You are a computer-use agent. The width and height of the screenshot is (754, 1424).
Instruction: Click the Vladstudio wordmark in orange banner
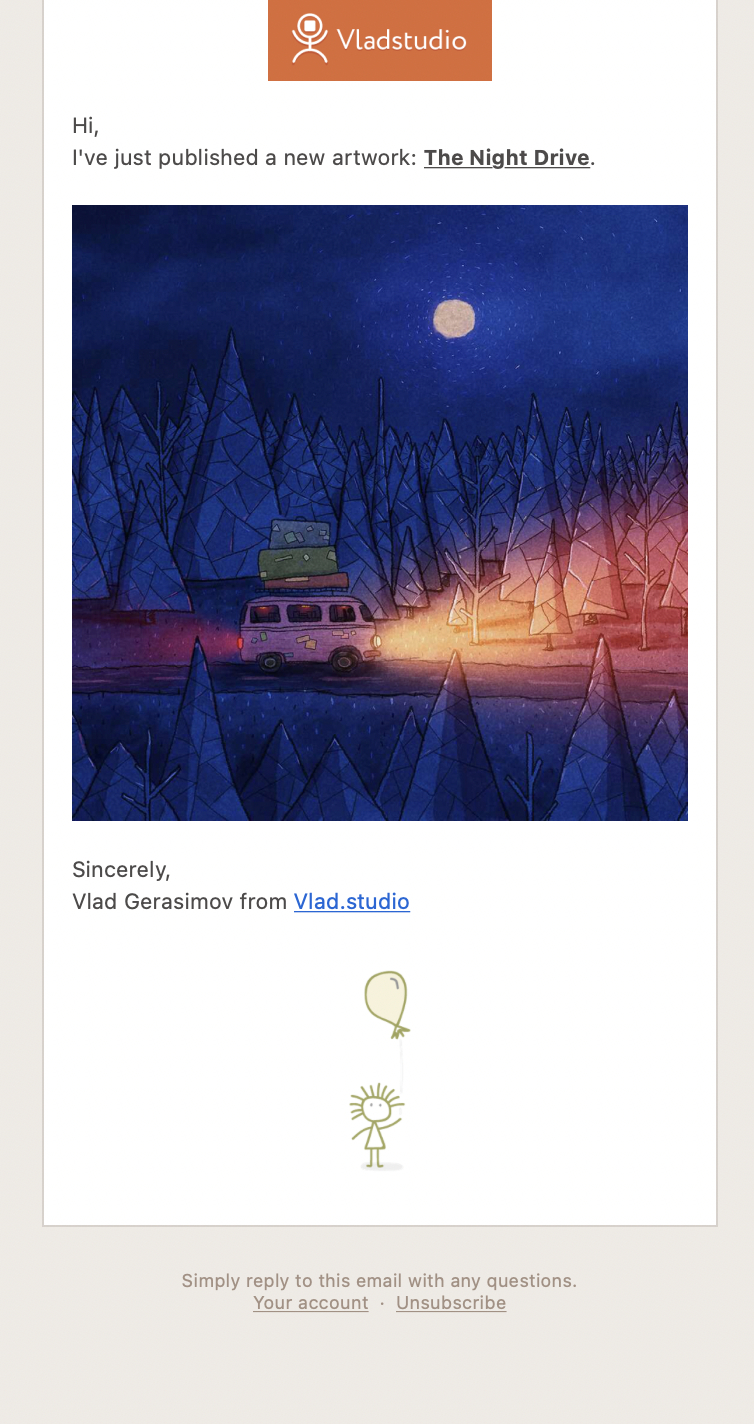401,40
